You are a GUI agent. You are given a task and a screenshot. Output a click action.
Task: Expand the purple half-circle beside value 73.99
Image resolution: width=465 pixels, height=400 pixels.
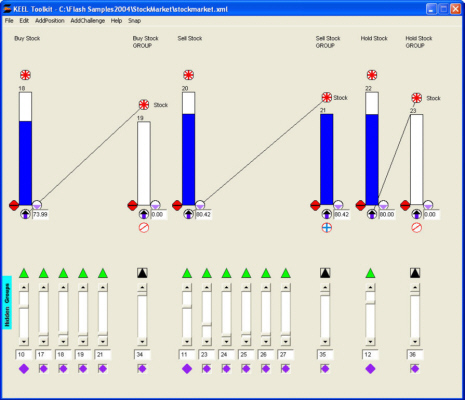tap(37, 205)
